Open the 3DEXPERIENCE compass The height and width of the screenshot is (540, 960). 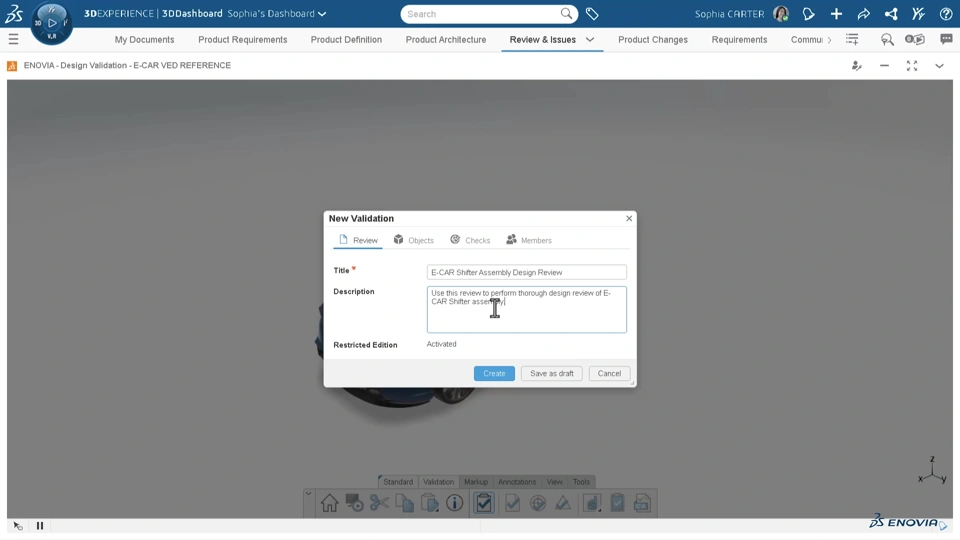coord(51,23)
